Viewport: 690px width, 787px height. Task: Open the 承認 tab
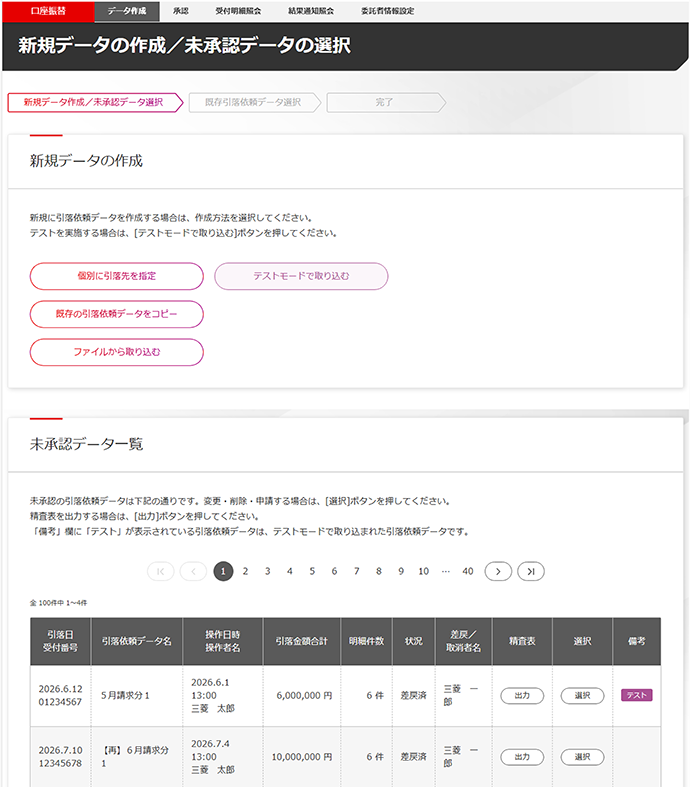(180, 10)
